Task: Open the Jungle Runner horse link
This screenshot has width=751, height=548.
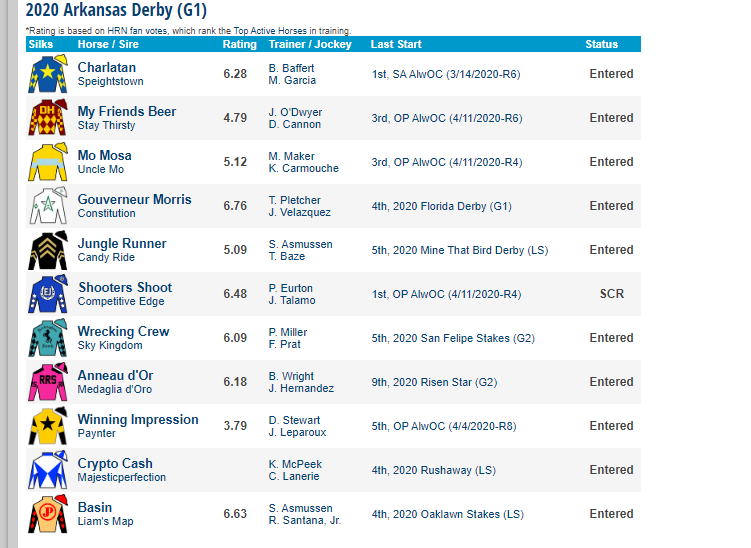Action: pos(122,243)
